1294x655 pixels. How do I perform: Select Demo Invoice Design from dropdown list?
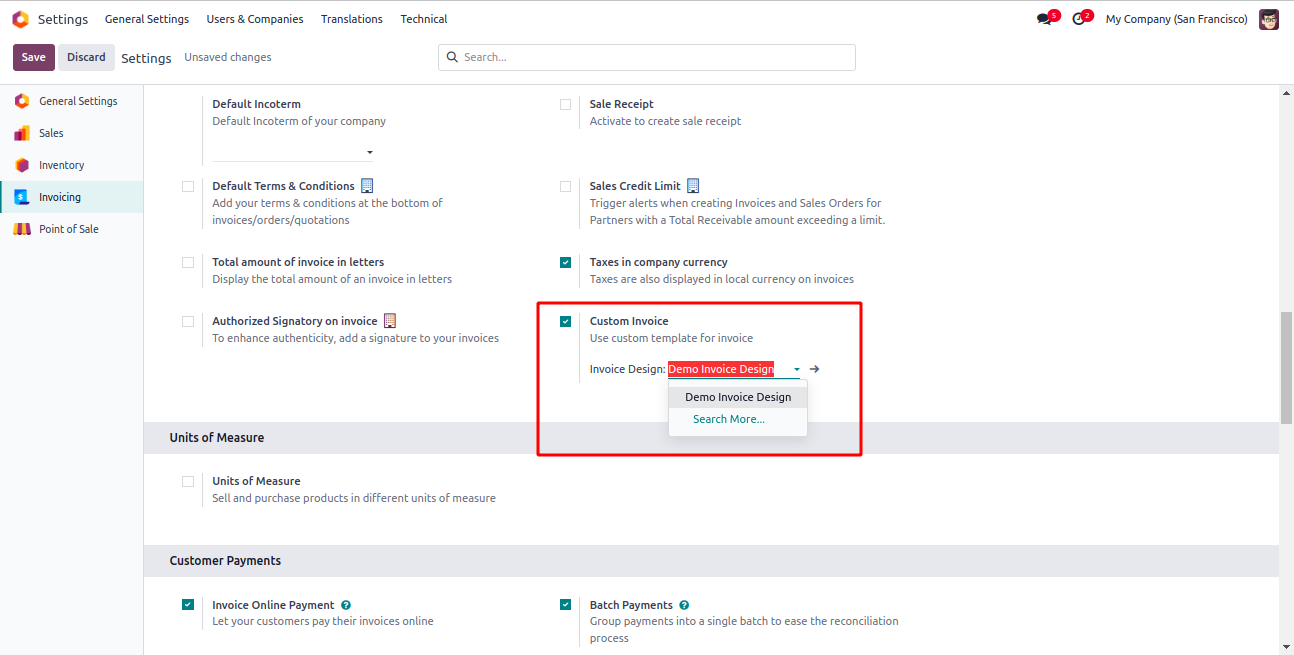pos(738,397)
